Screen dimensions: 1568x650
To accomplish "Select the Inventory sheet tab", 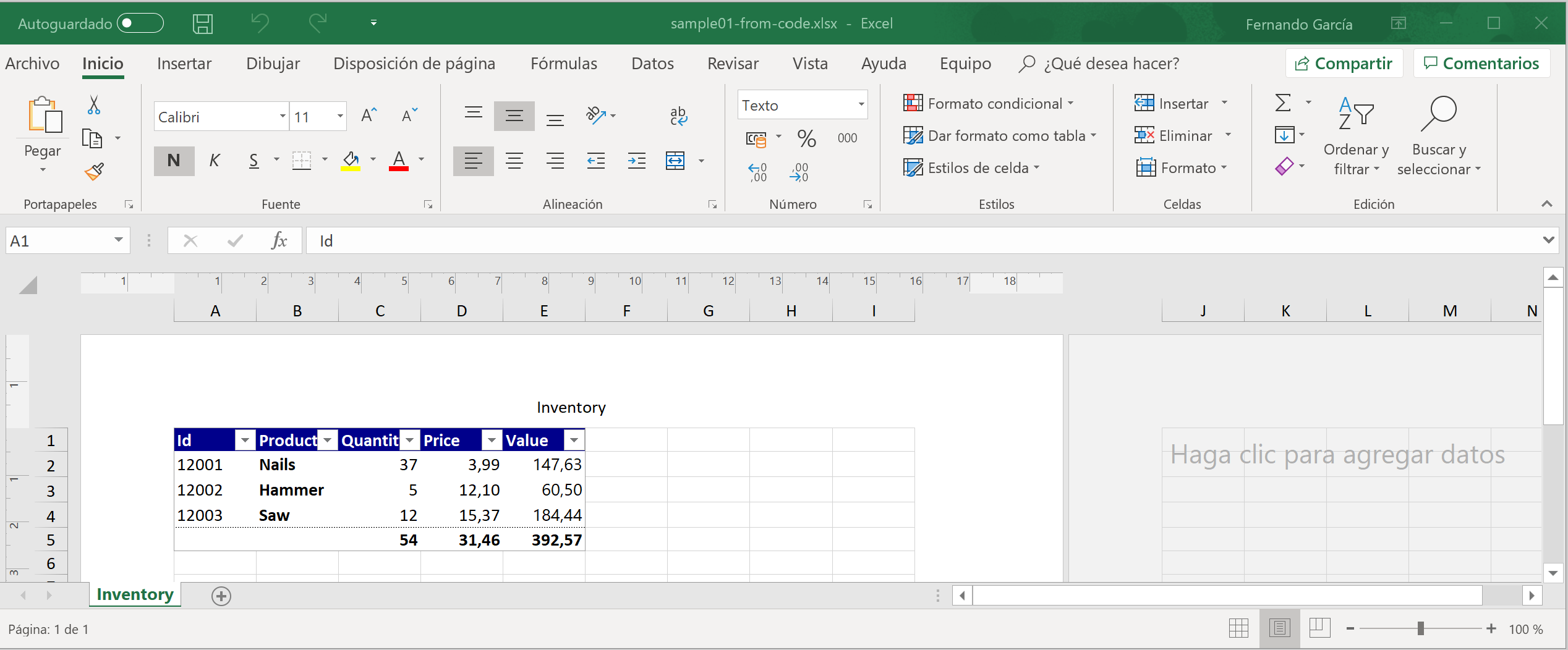I will click(135, 594).
